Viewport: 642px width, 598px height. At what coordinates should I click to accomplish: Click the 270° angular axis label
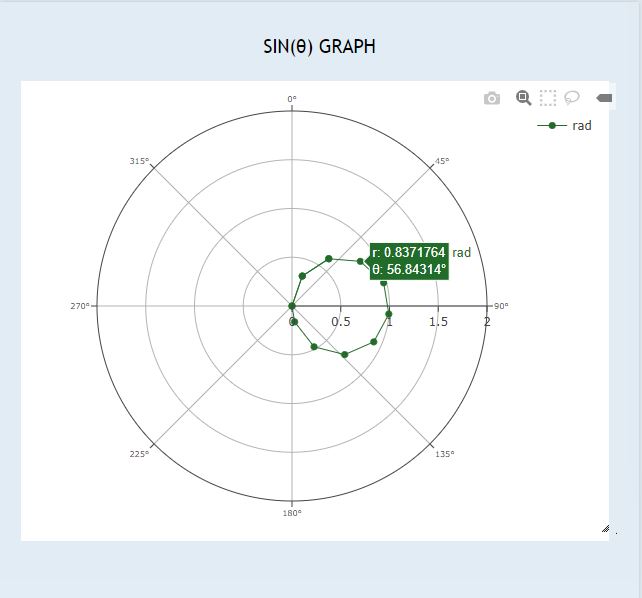tap(80, 306)
